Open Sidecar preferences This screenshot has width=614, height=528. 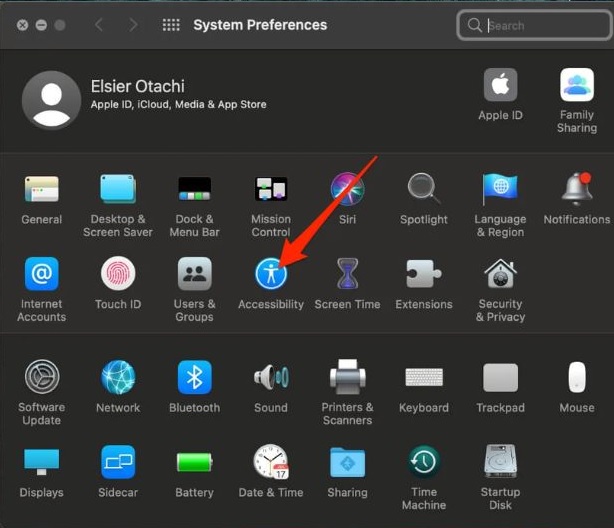118,462
